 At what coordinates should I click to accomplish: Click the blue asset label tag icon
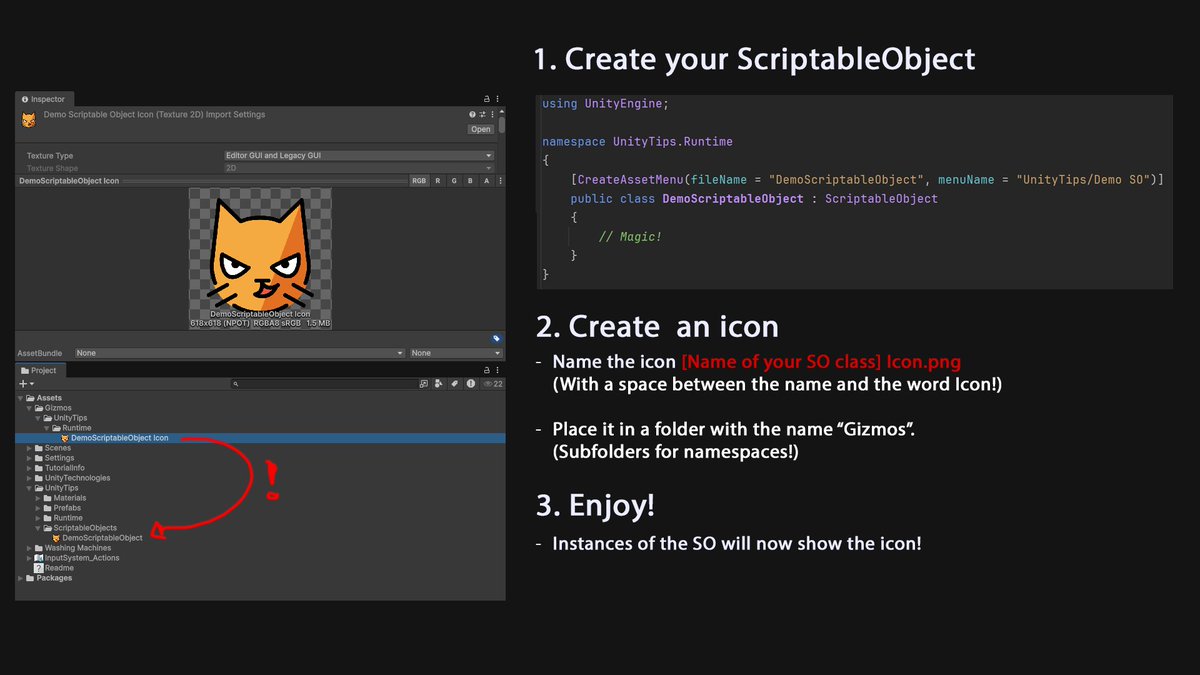[x=495, y=339]
